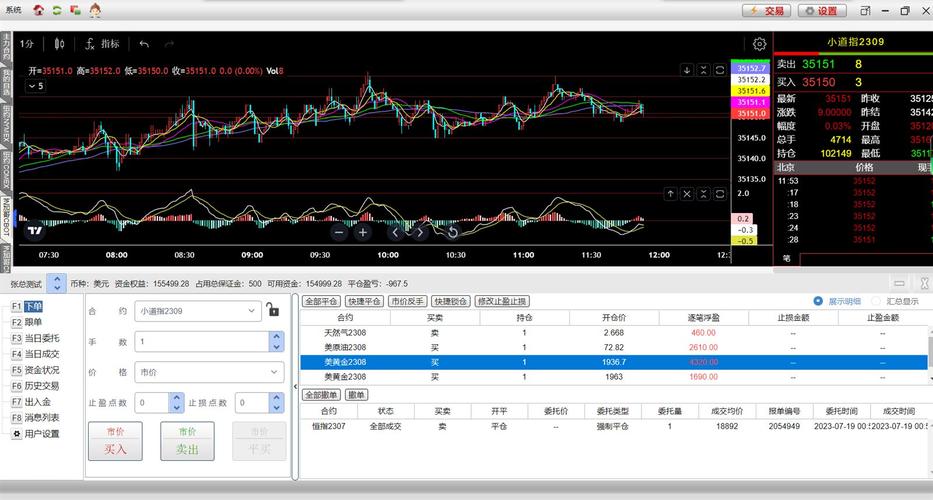Open the candlestick chart style icon
The image size is (933, 500).
pyautogui.click(x=60, y=43)
